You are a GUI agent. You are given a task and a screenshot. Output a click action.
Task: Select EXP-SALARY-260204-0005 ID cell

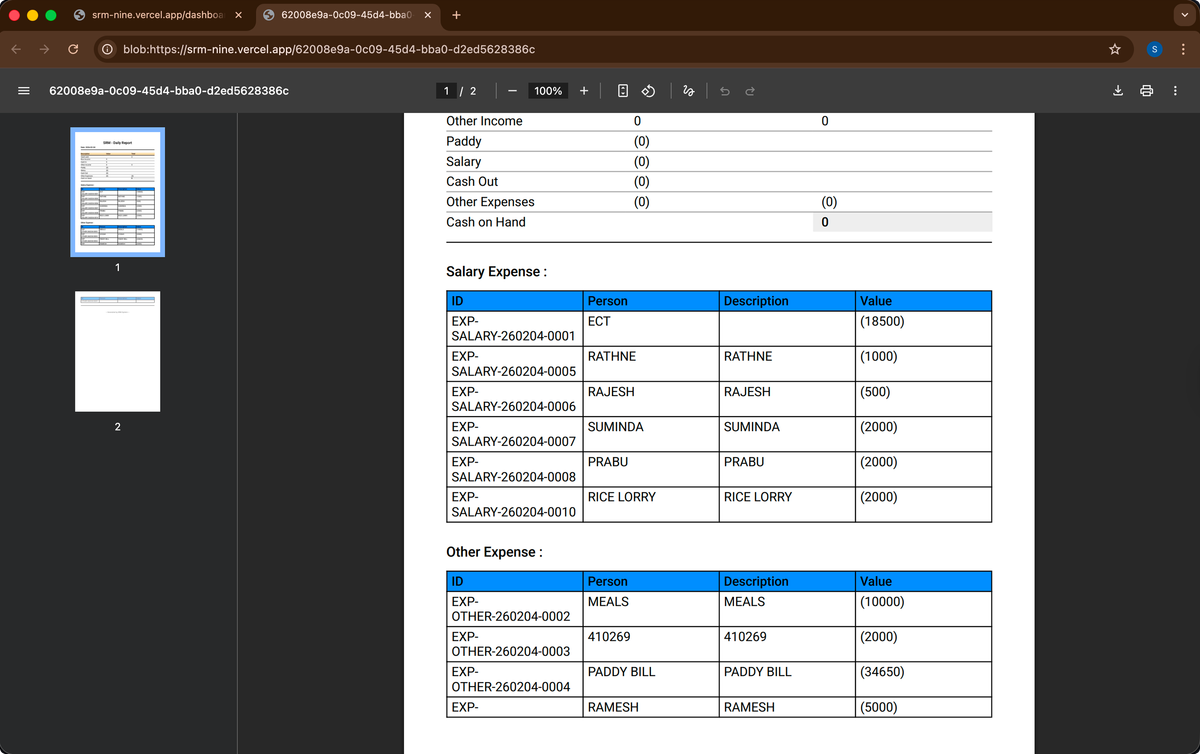[x=514, y=364]
